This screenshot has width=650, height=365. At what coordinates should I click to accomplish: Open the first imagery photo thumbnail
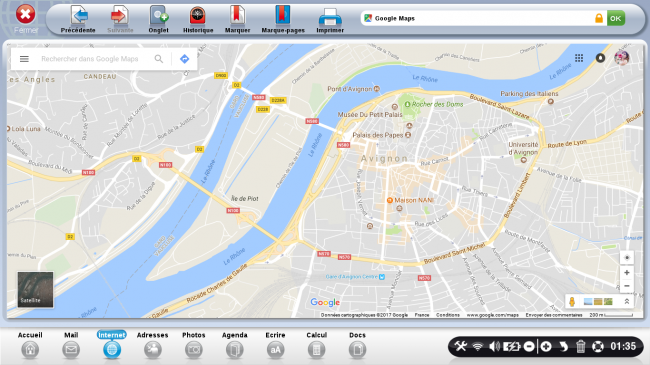(588, 302)
